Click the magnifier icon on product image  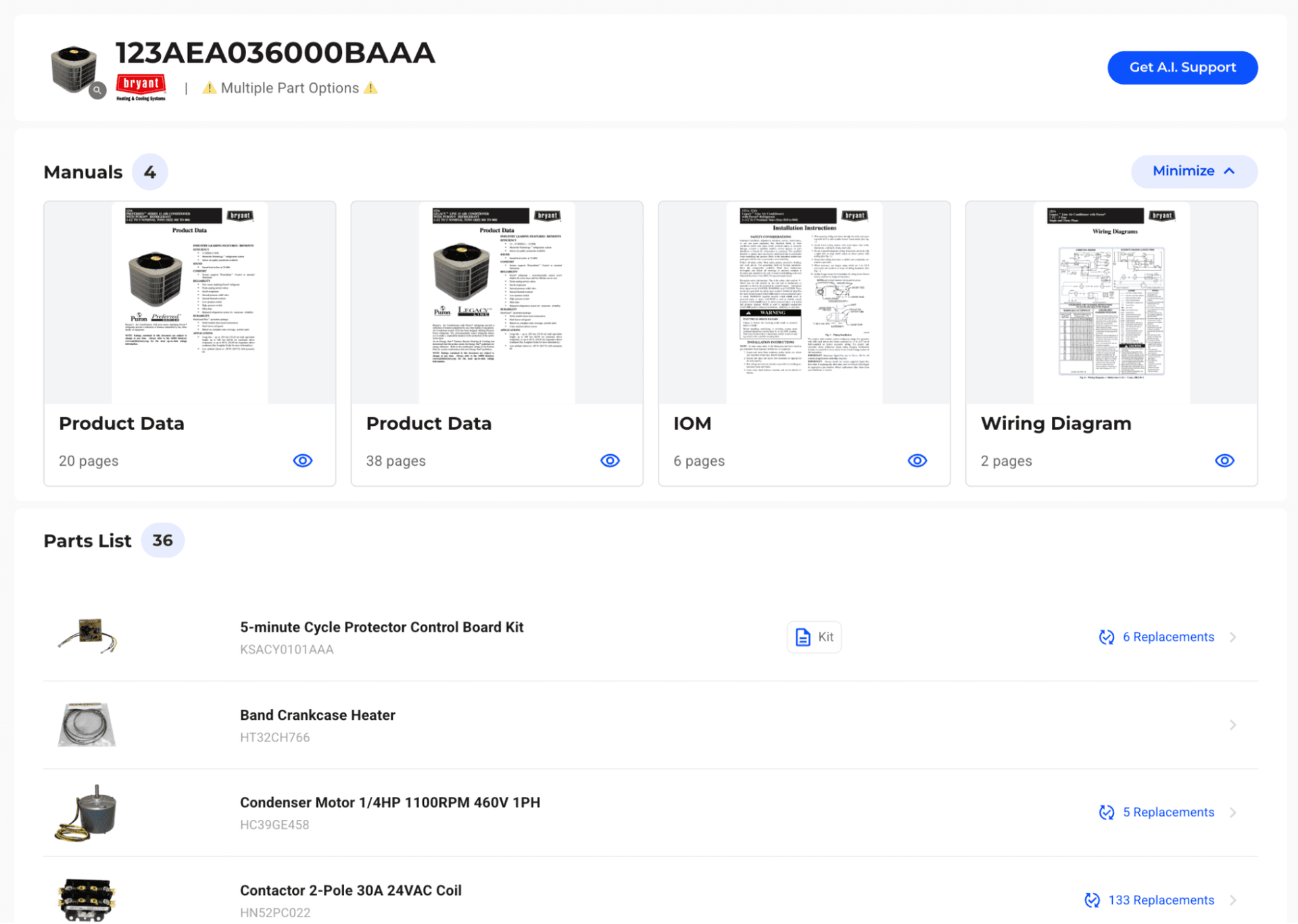[x=98, y=91]
